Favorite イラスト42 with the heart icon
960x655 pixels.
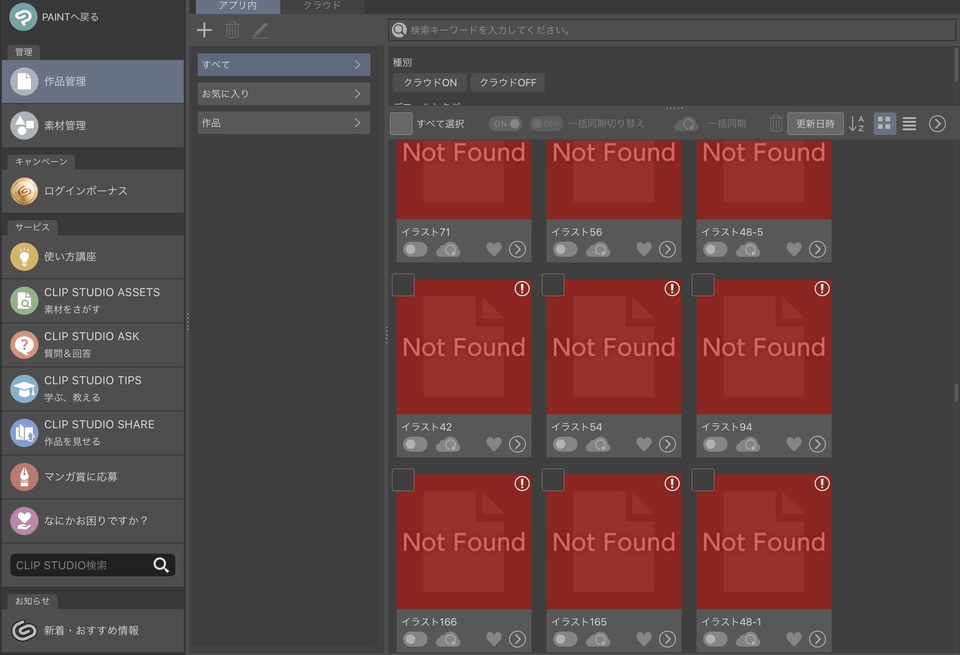point(493,444)
